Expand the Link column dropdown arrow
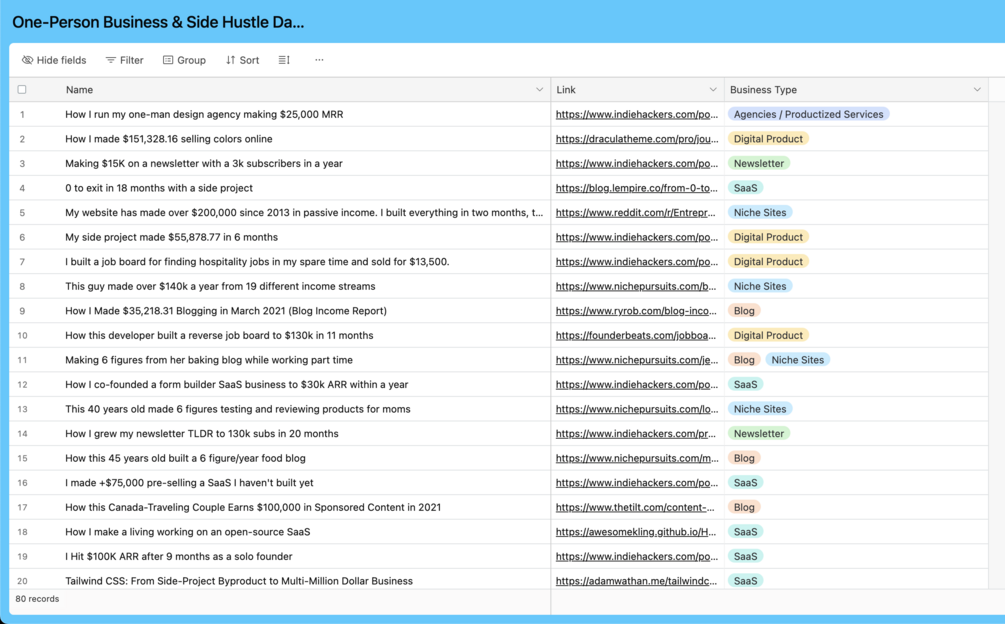The image size is (1005, 624). click(x=713, y=90)
